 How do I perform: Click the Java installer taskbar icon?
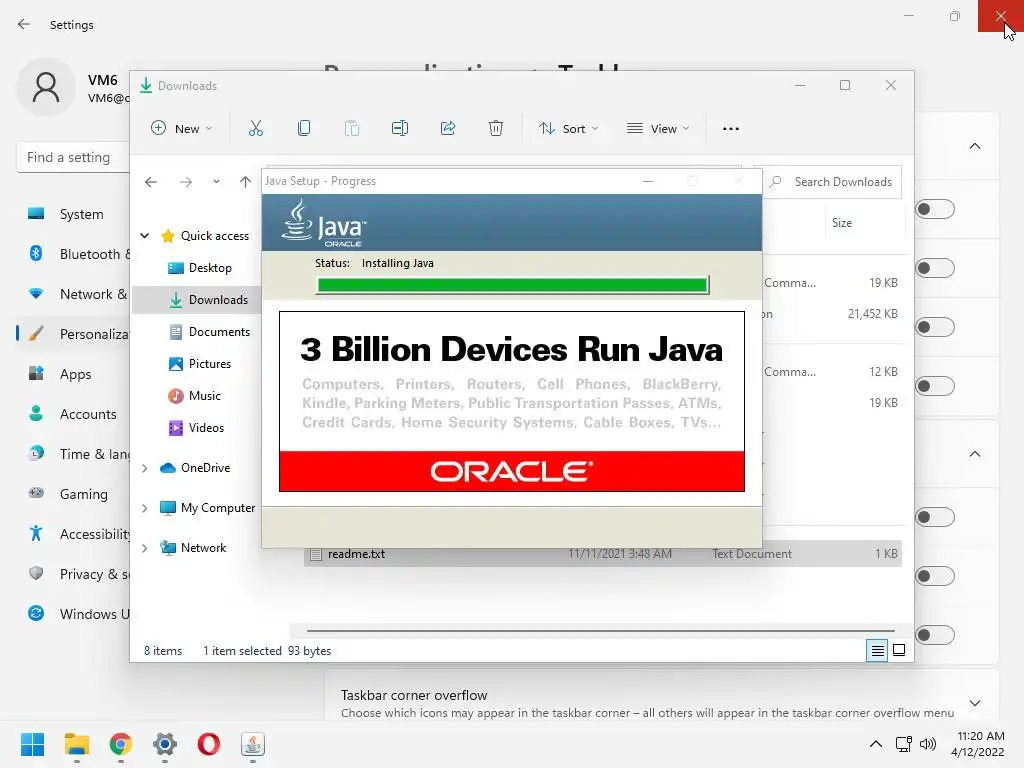point(253,744)
